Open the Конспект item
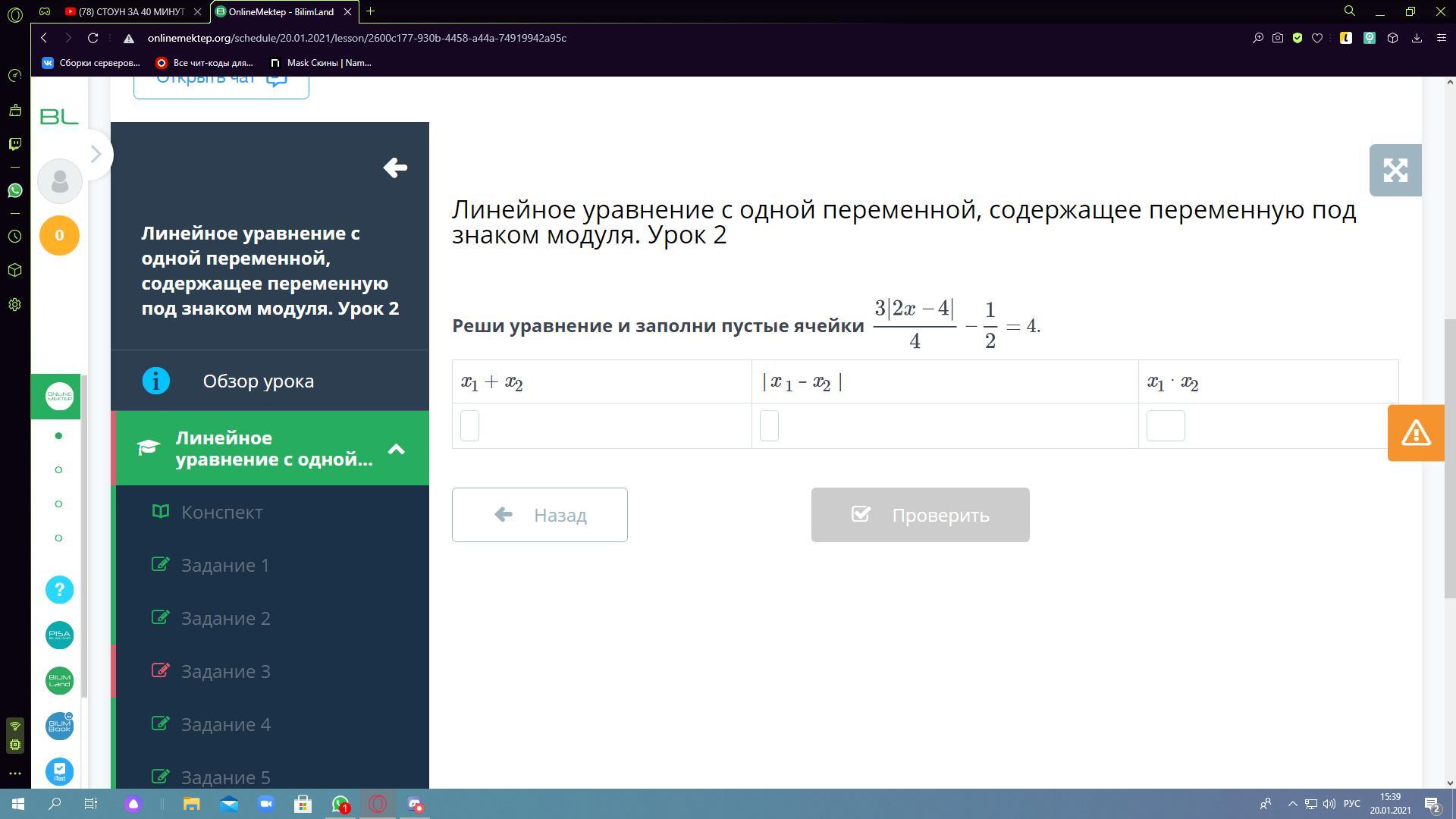 pos(221,512)
